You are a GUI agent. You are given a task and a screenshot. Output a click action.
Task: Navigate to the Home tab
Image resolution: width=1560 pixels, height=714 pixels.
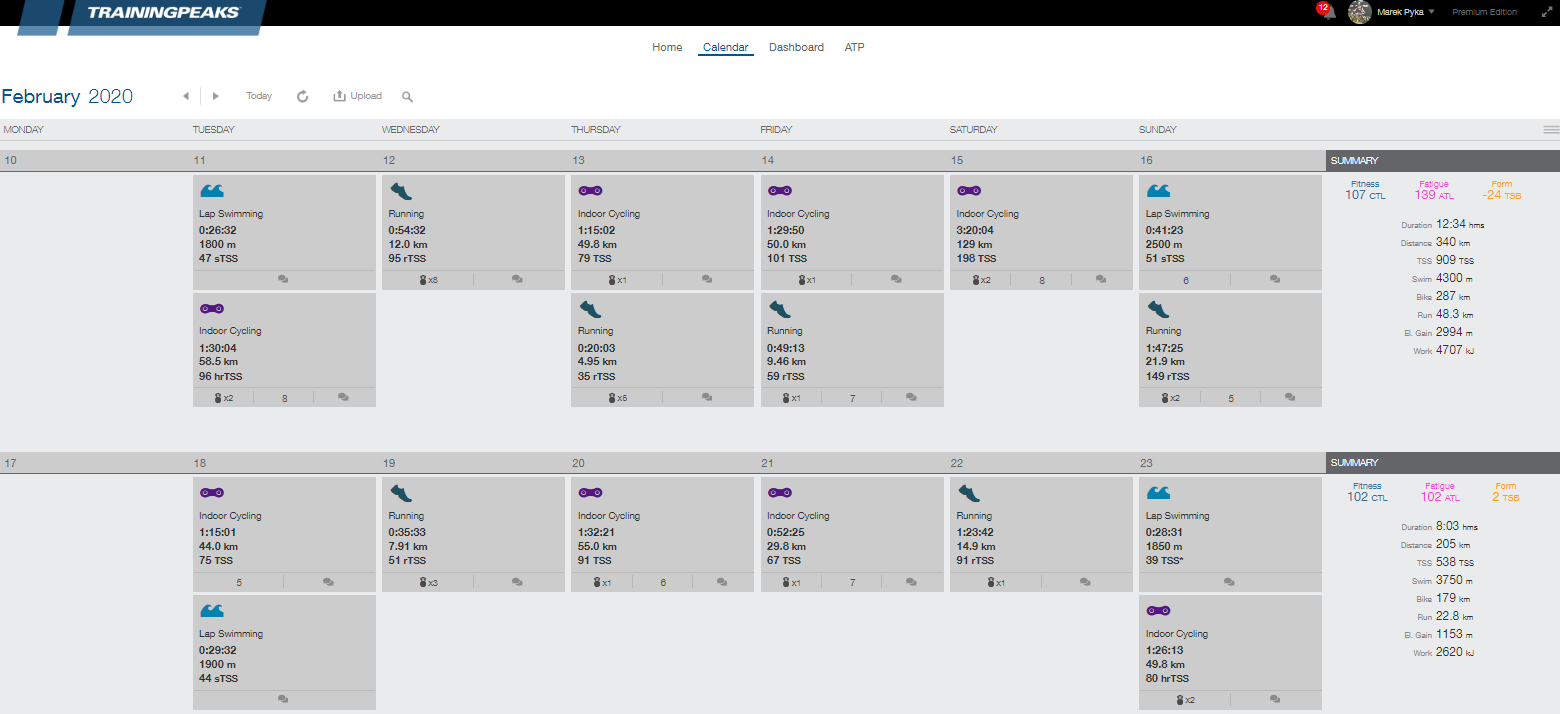[x=667, y=47]
